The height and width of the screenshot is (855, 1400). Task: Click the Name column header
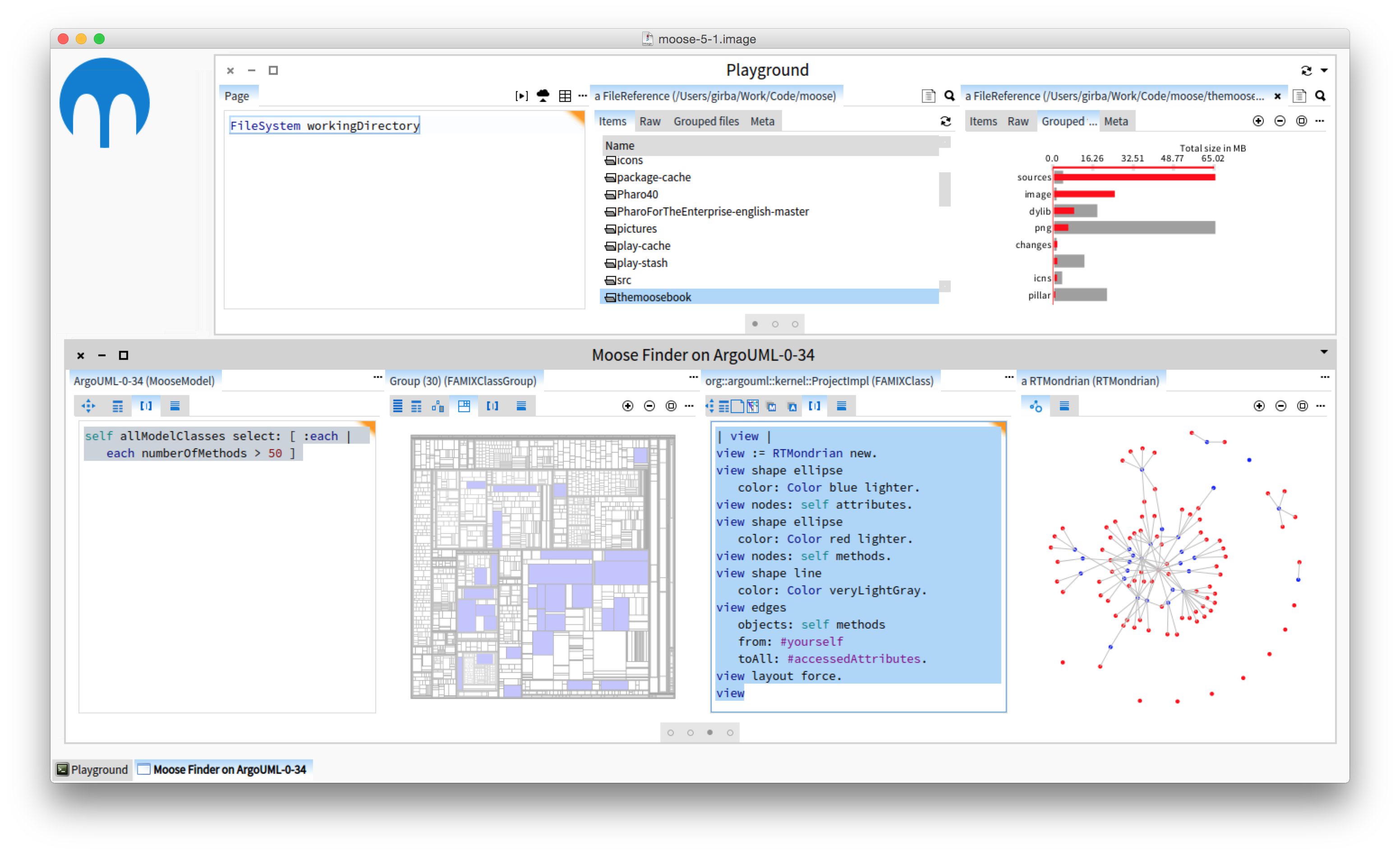[770, 146]
